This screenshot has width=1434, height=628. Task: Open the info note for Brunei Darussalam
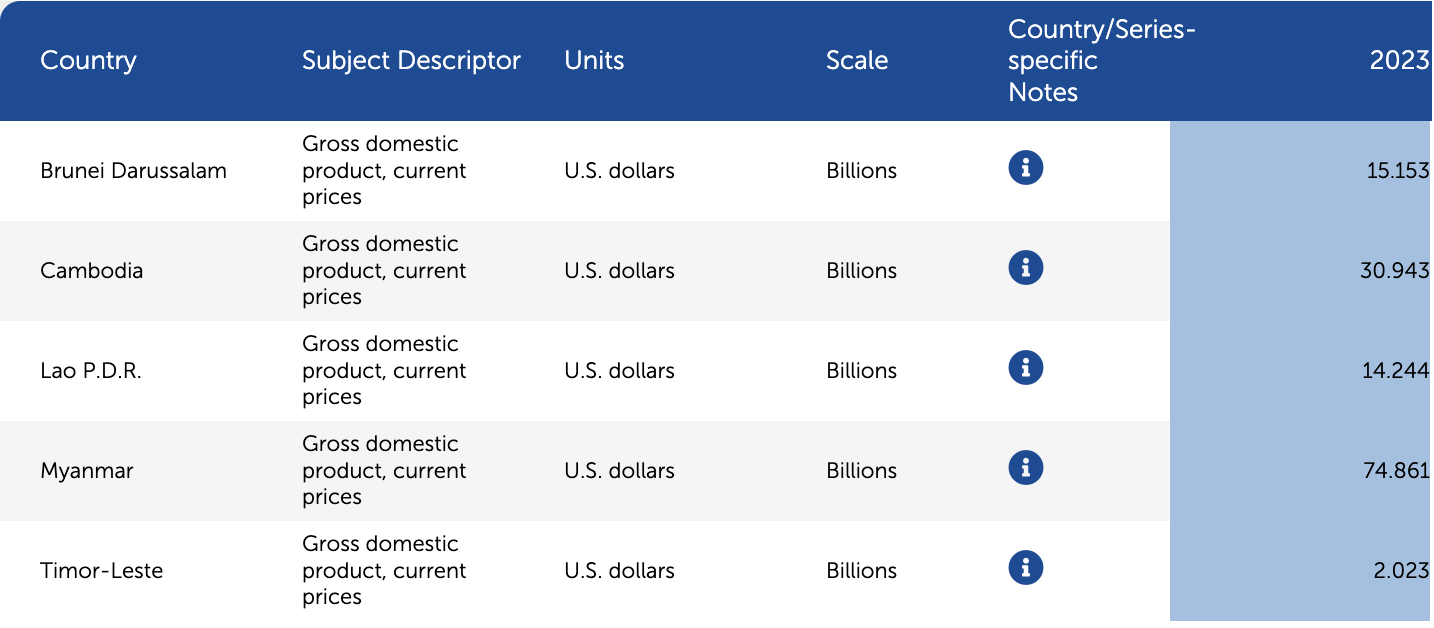[1025, 168]
